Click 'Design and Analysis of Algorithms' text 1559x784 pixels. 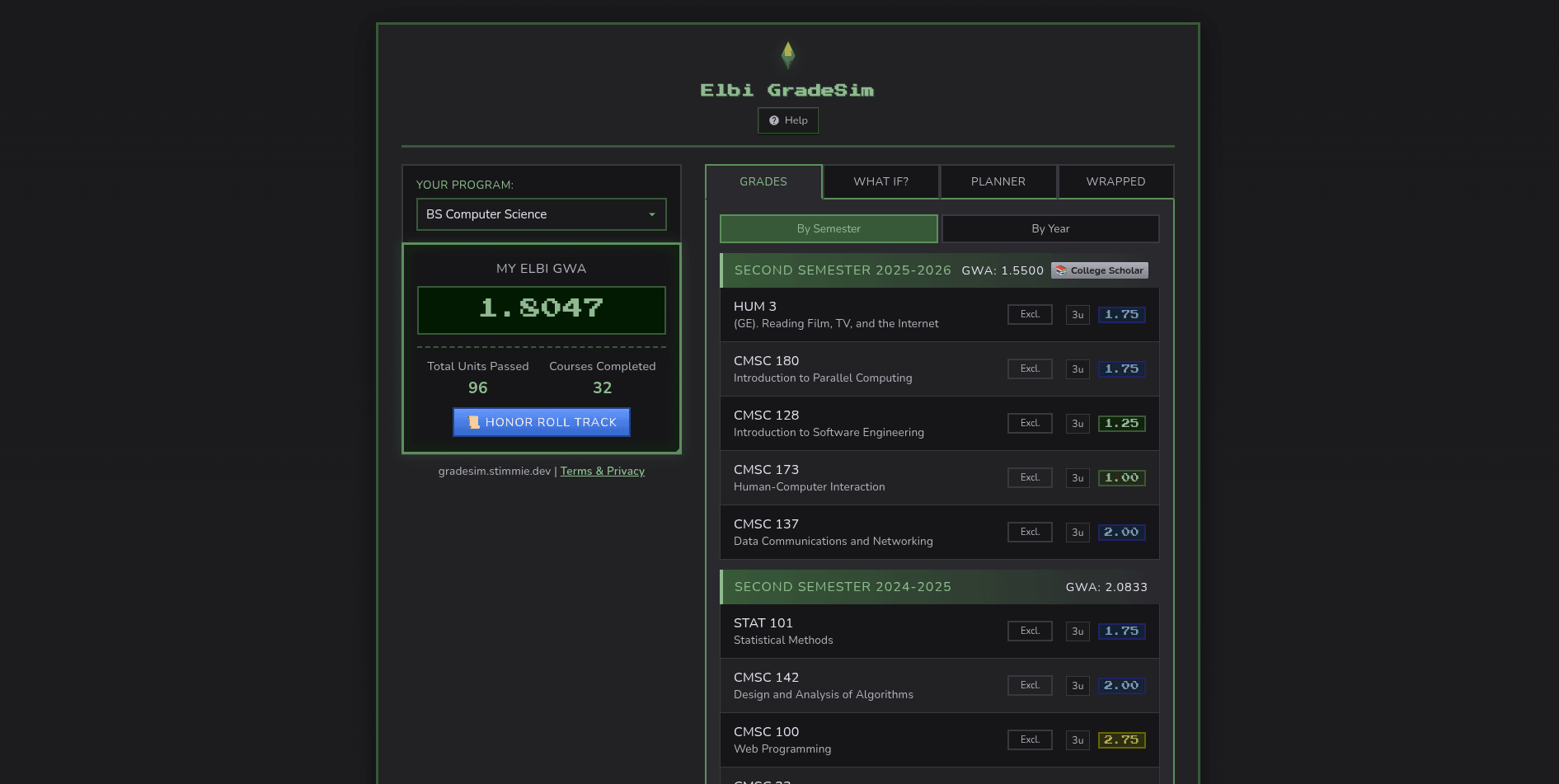[x=824, y=695]
